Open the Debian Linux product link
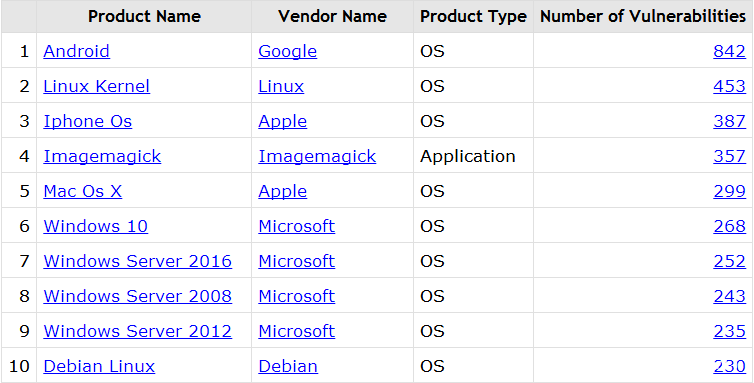The height and width of the screenshot is (383, 754). (99, 366)
